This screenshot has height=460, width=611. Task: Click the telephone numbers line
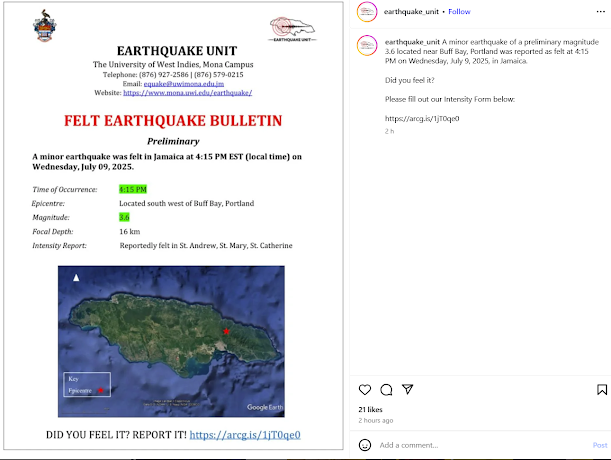[x=173, y=74]
